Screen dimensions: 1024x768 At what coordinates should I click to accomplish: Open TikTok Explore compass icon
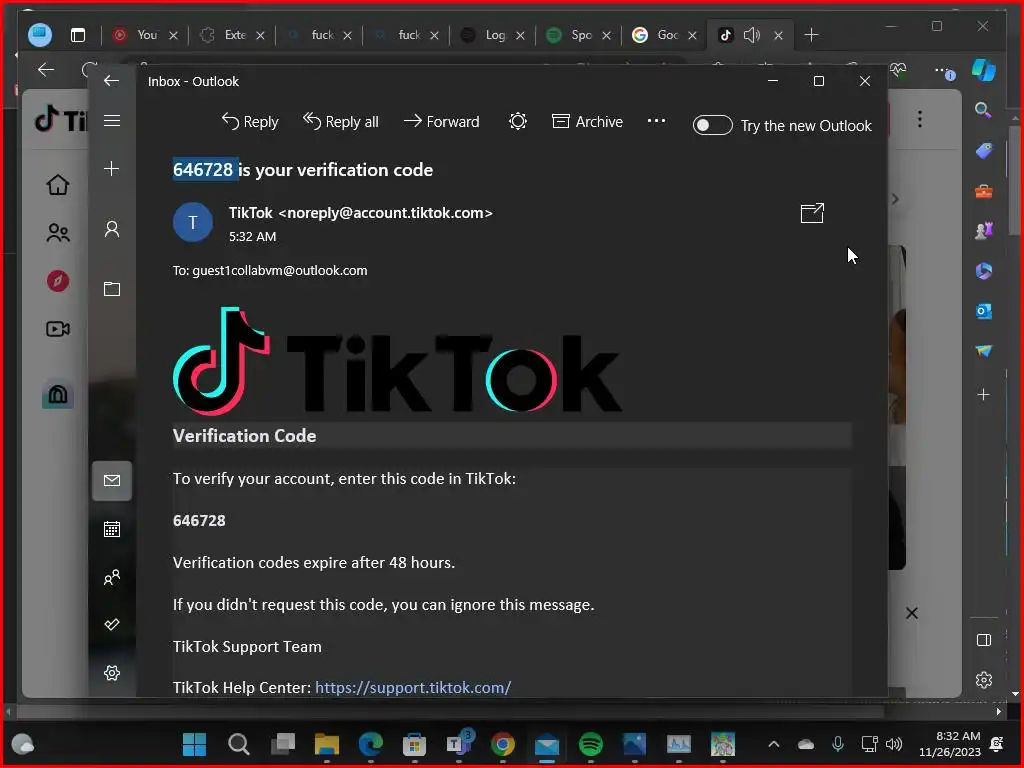[57, 281]
